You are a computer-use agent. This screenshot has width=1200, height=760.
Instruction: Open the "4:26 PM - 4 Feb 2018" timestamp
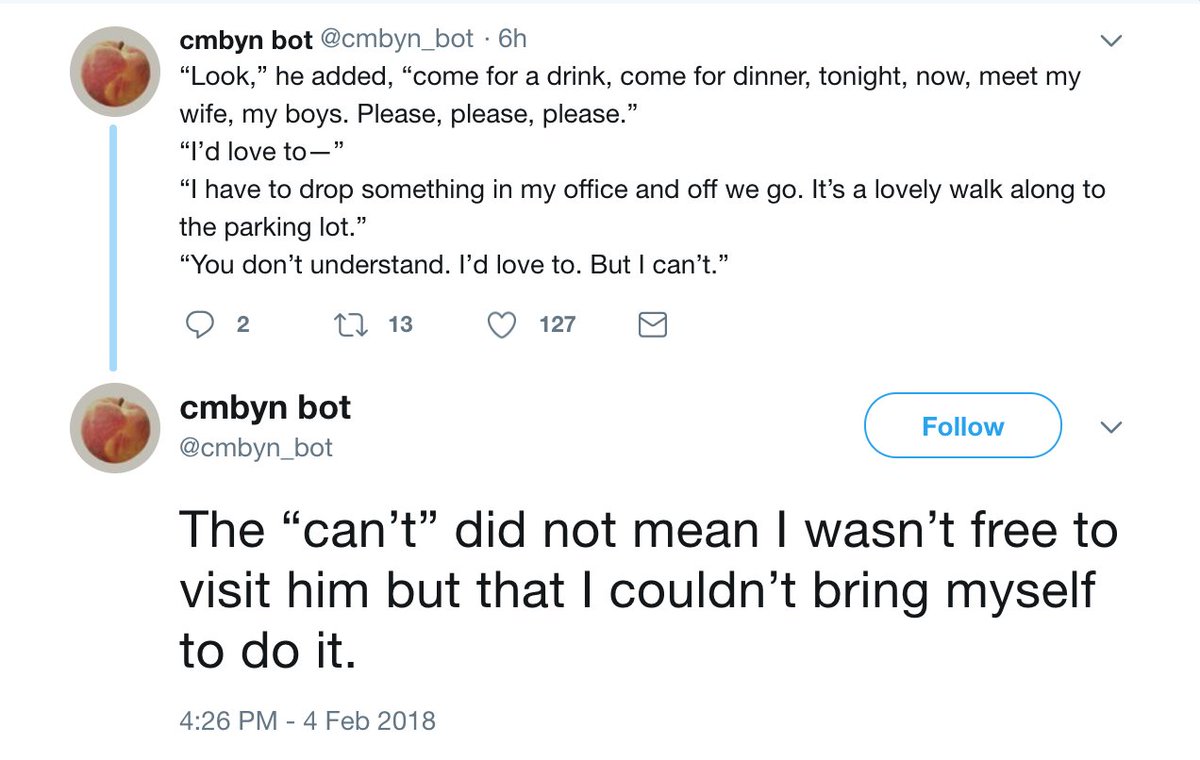308,720
